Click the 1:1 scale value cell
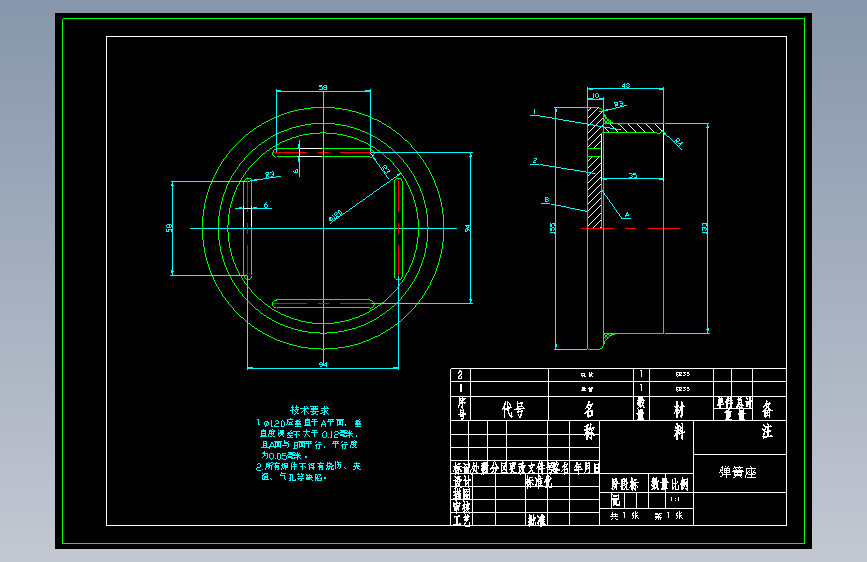This screenshot has width=867, height=562. click(675, 499)
